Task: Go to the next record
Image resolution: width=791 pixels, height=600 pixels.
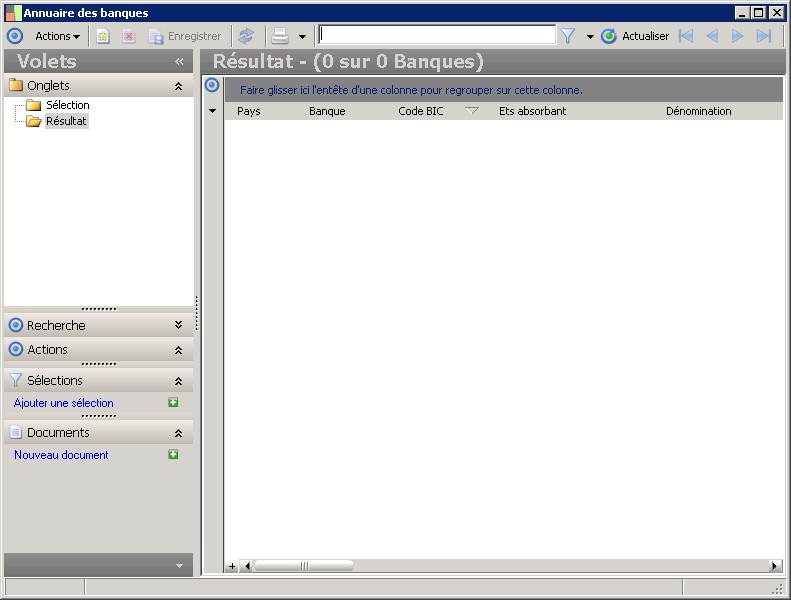Action: click(738, 36)
